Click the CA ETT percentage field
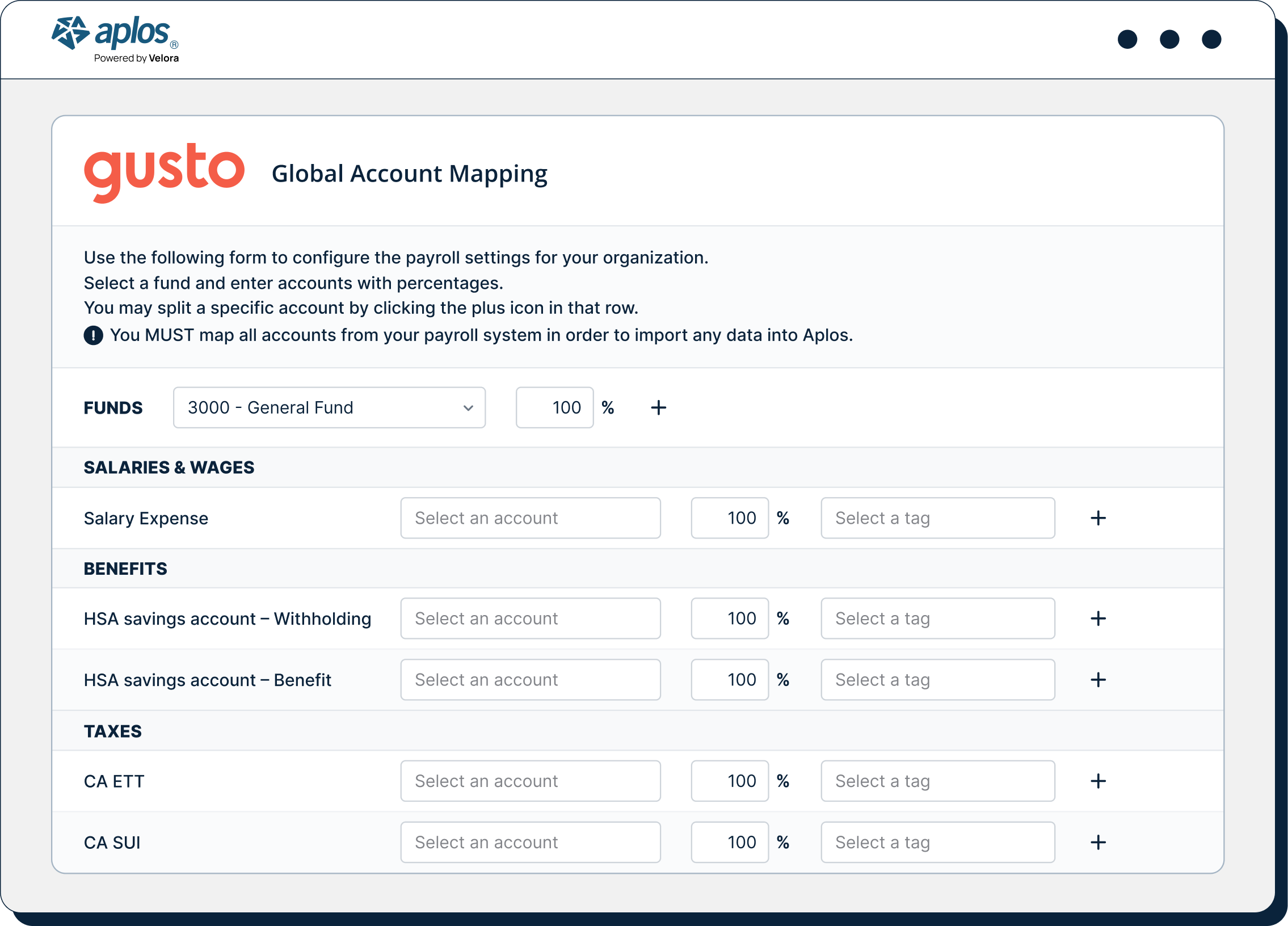The height and width of the screenshot is (926, 1288). point(730,781)
